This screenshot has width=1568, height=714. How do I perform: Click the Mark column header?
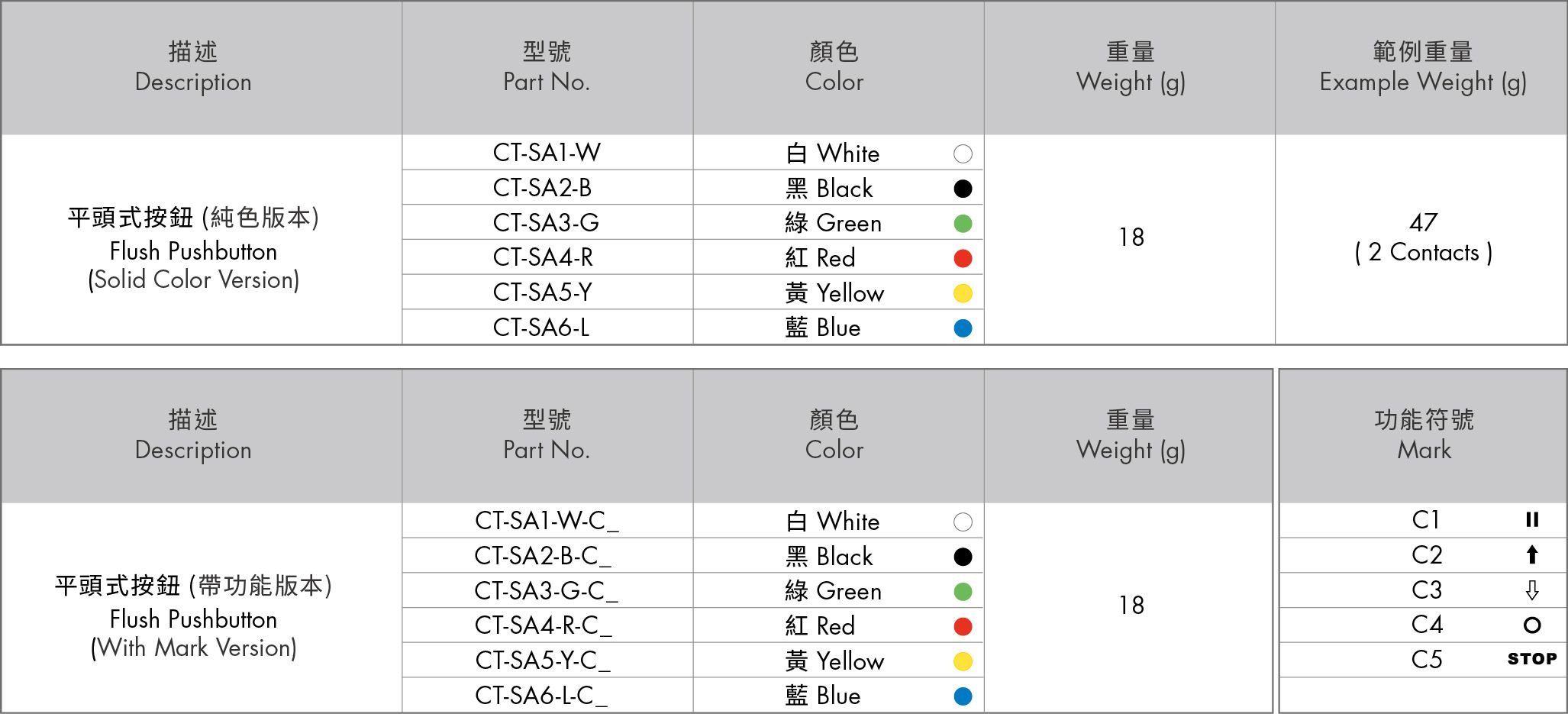(1424, 435)
